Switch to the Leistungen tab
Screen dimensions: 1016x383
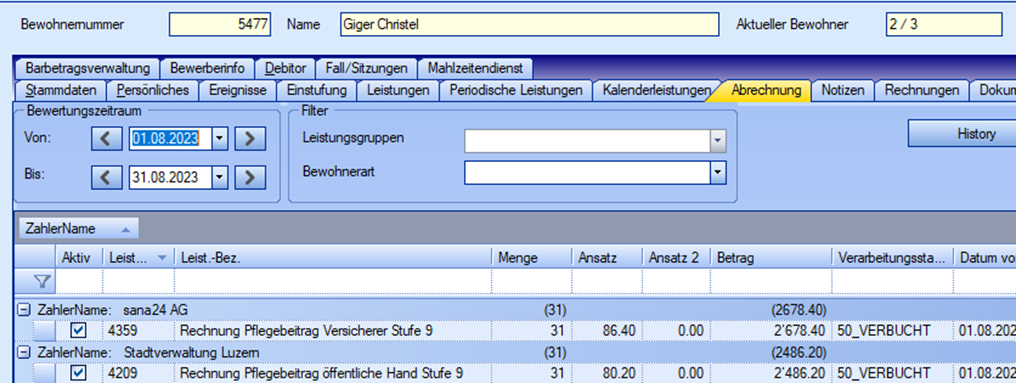[x=398, y=90]
